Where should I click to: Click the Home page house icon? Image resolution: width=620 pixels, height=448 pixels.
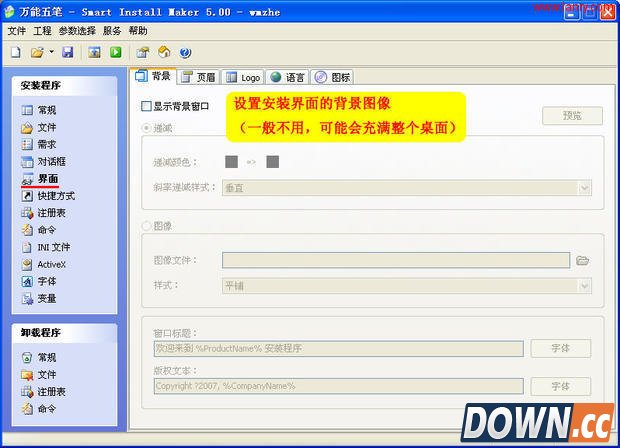[x=164, y=52]
